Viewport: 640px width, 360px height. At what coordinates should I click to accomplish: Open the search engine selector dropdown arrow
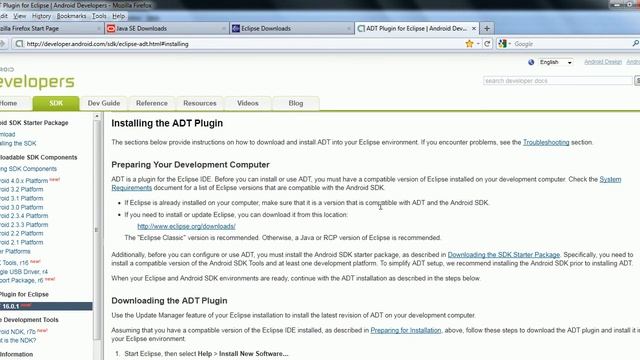(x=509, y=44)
